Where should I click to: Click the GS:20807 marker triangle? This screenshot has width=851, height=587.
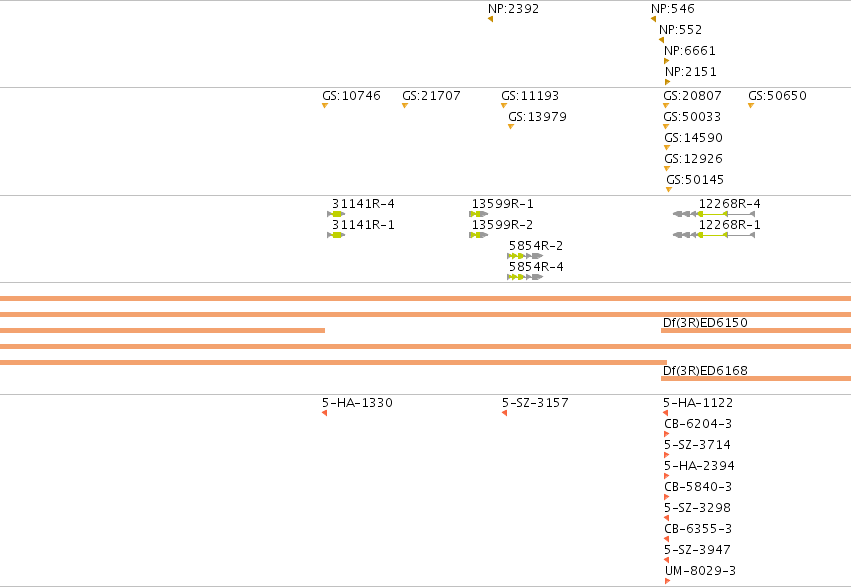click(x=666, y=106)
